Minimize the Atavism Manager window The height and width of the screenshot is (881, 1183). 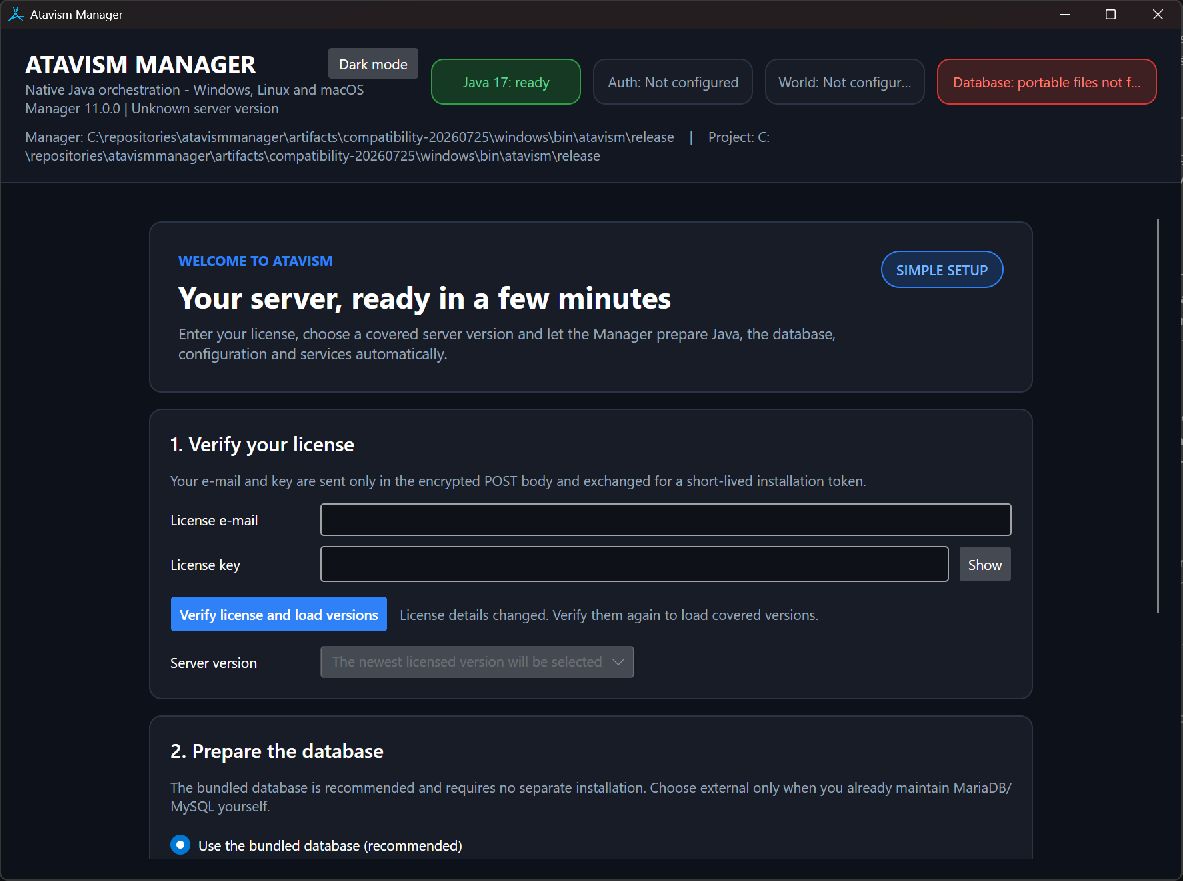1065,14
